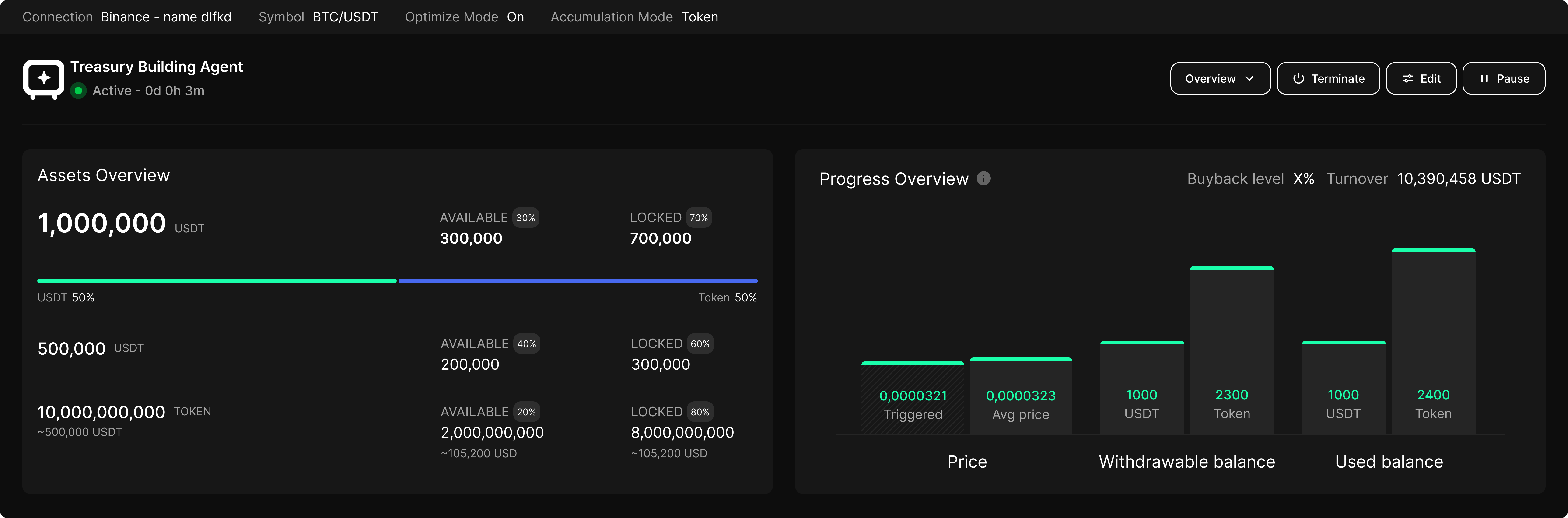Terminate the agent
Screen dimensions: 1568x518
[1328, 79]
